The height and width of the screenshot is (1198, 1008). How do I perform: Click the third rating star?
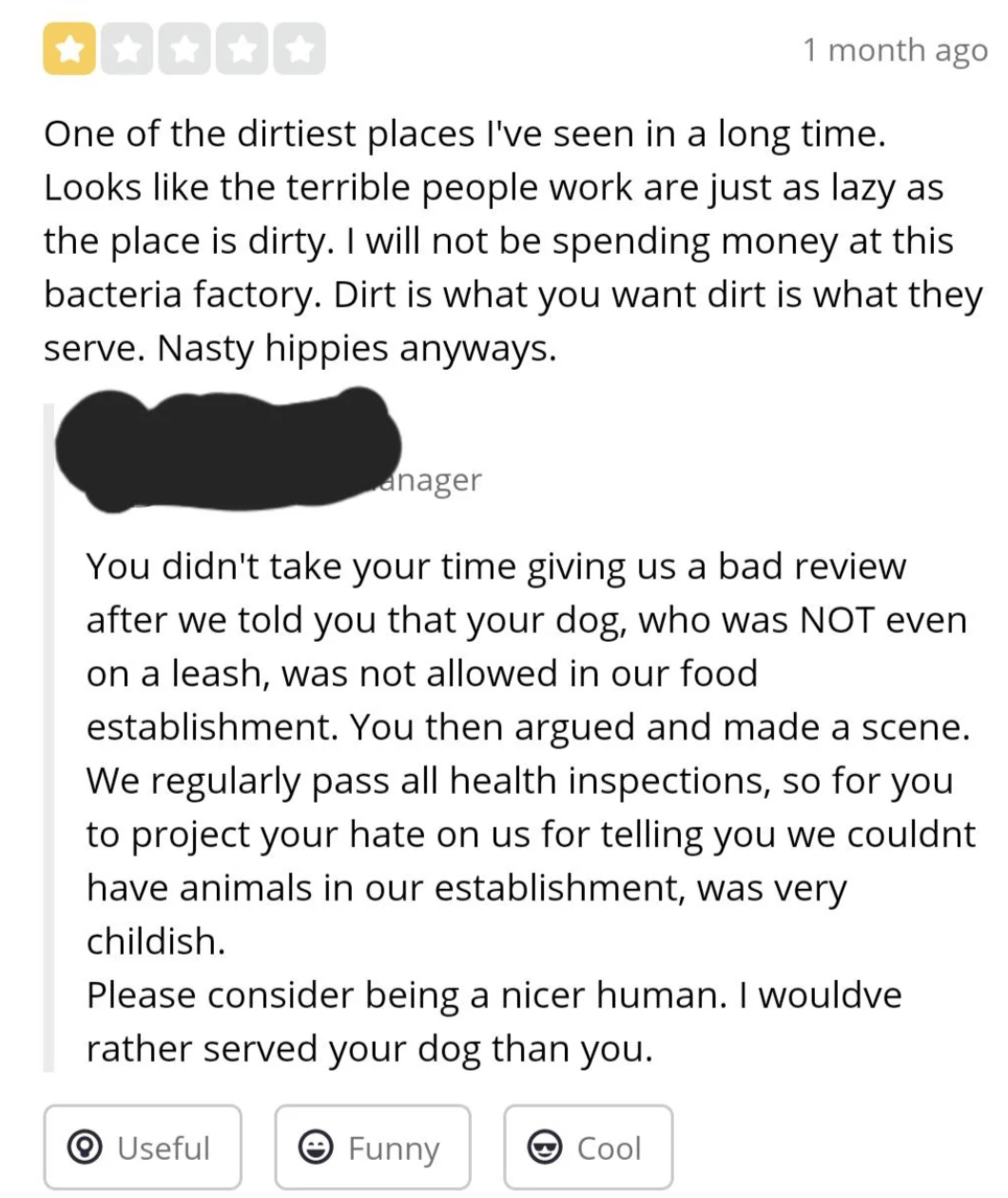[184, 51]
